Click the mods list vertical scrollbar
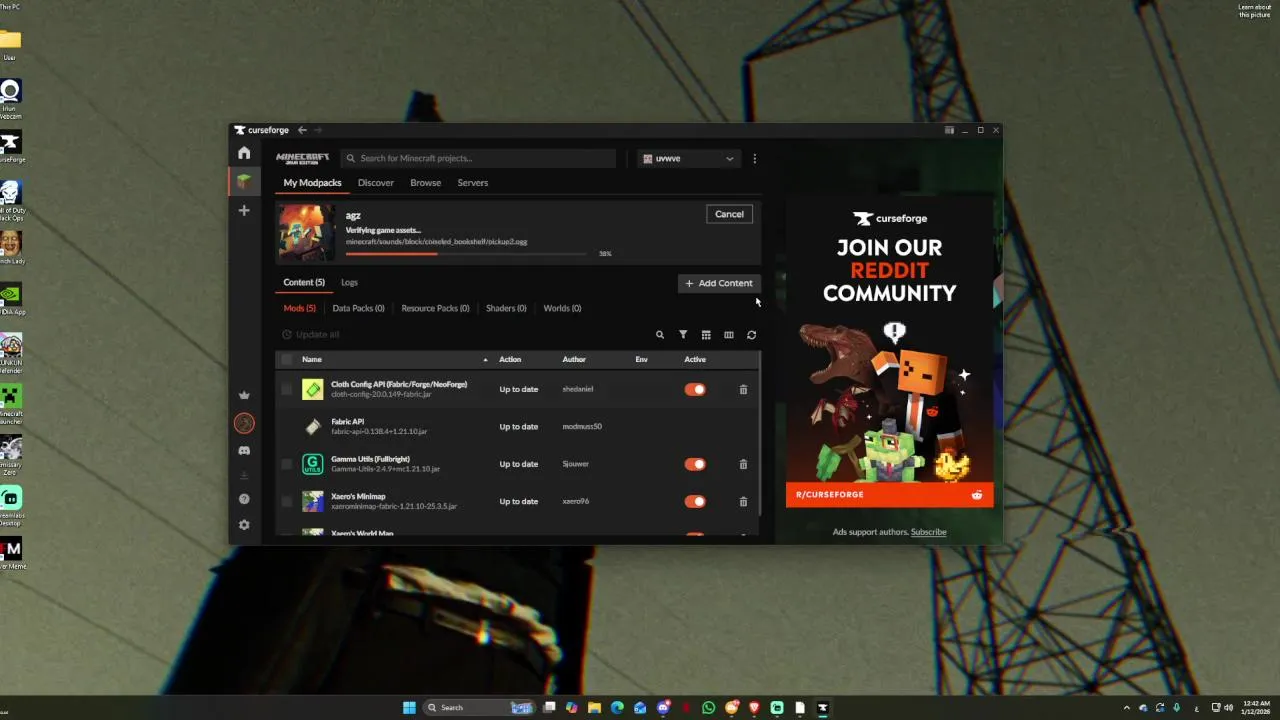Screen dimensions: 1280x720 pos(761,432)
